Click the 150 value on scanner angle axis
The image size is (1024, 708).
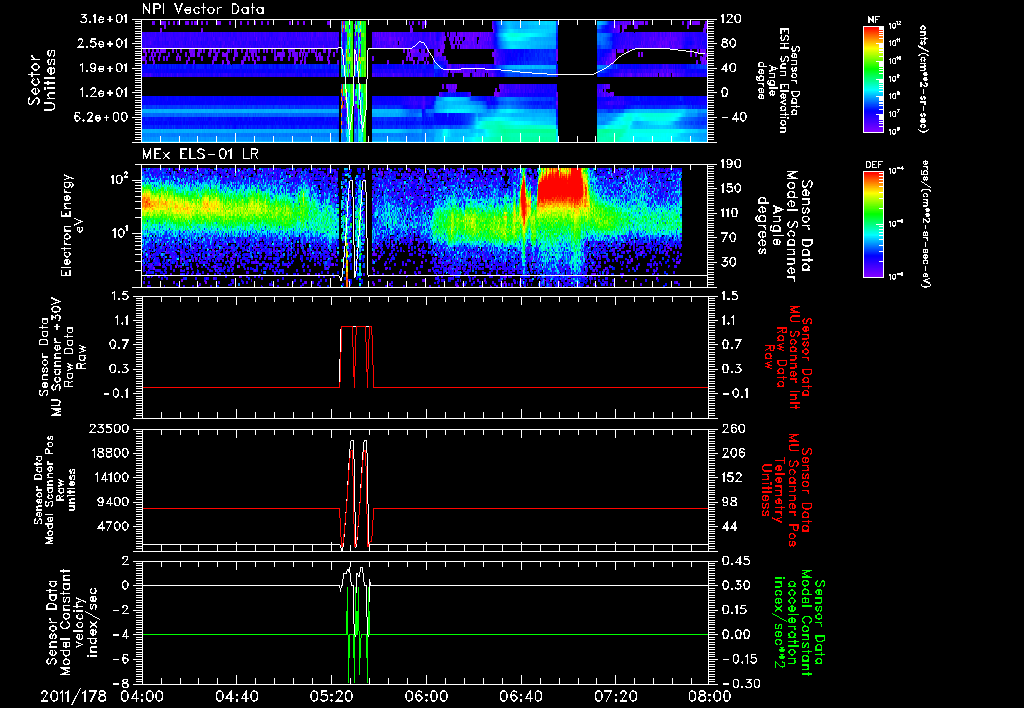coord(732,189)
